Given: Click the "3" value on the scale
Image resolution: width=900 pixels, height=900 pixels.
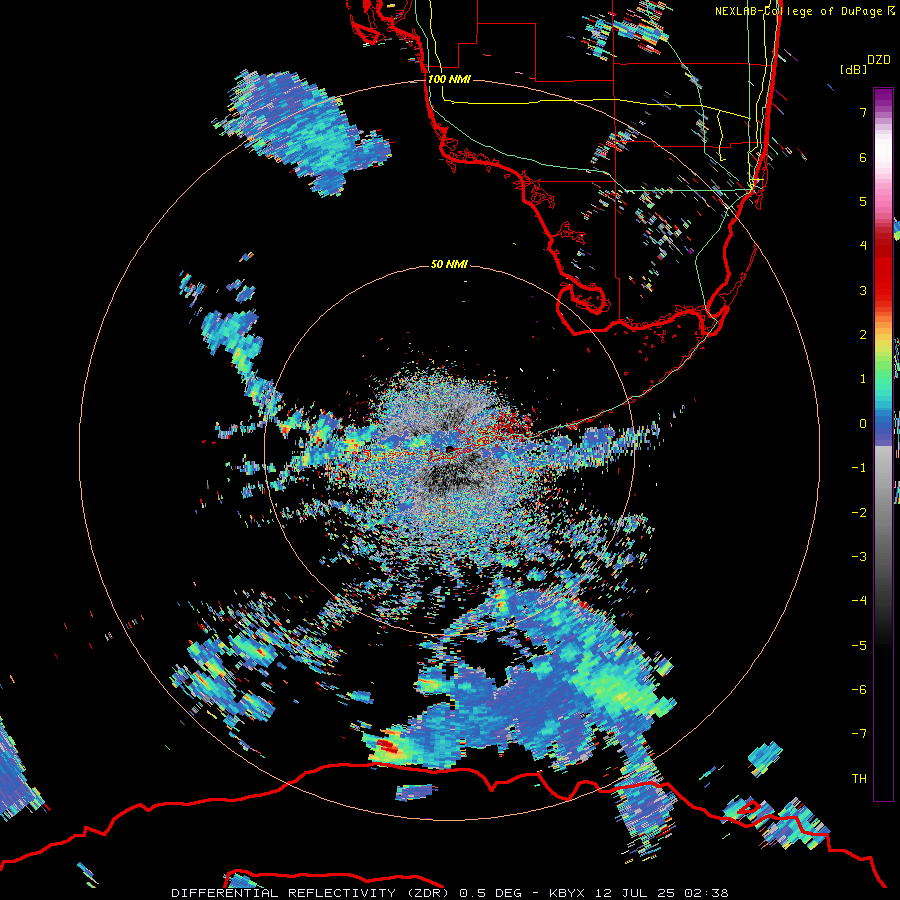Looking at the screenshot, I should [x=863, y=290].
